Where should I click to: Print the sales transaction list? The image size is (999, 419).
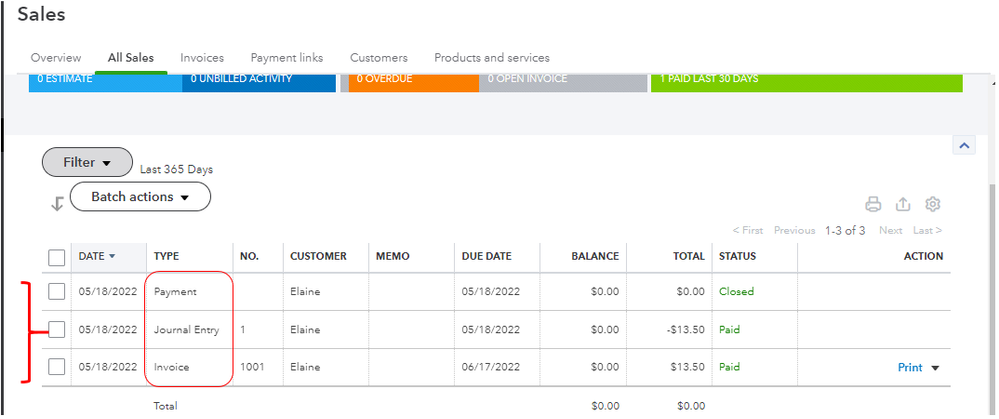(872, 204)
